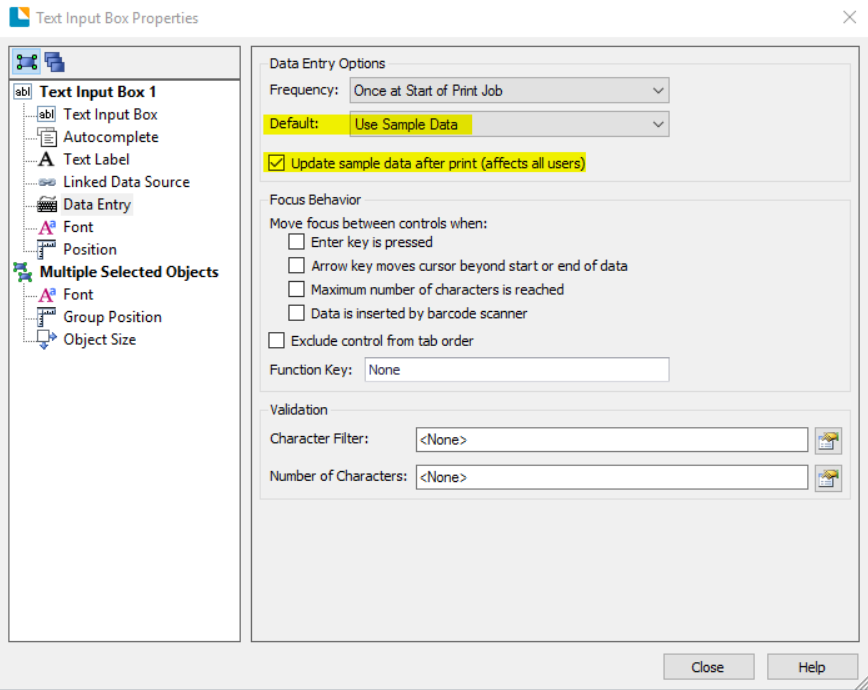
Task: Open the Autocomplete property page
Action: pos(111,137)
